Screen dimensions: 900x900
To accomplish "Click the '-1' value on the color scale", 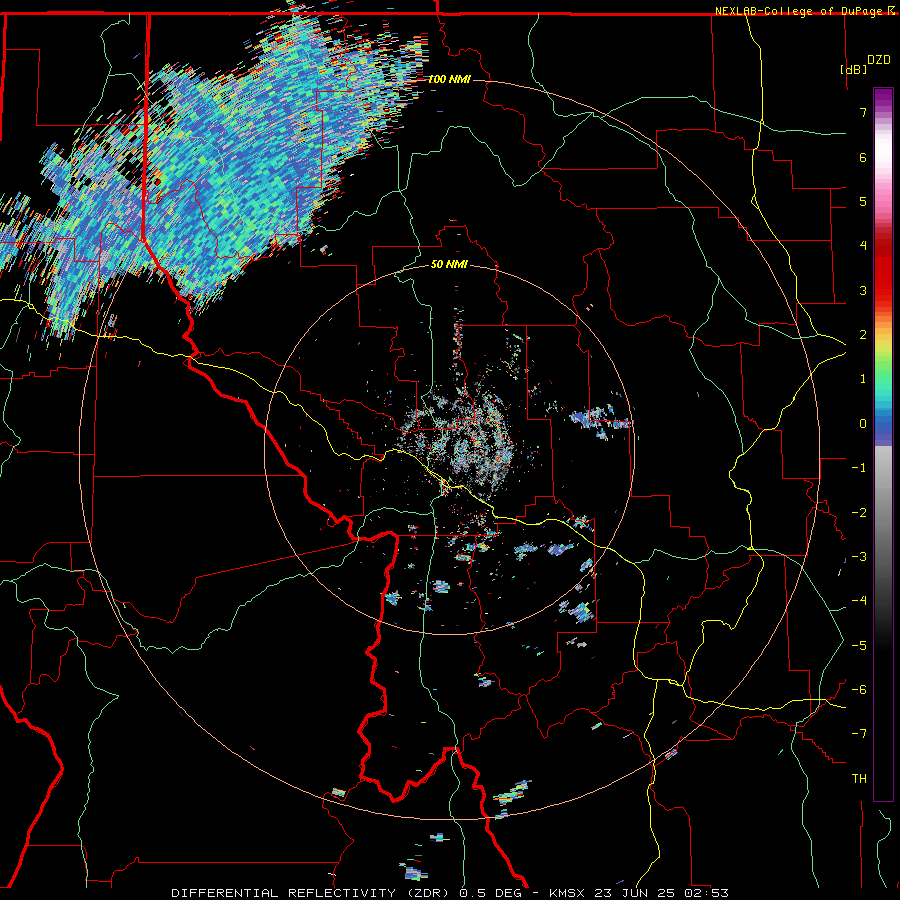I will click(x=859, y=468).
